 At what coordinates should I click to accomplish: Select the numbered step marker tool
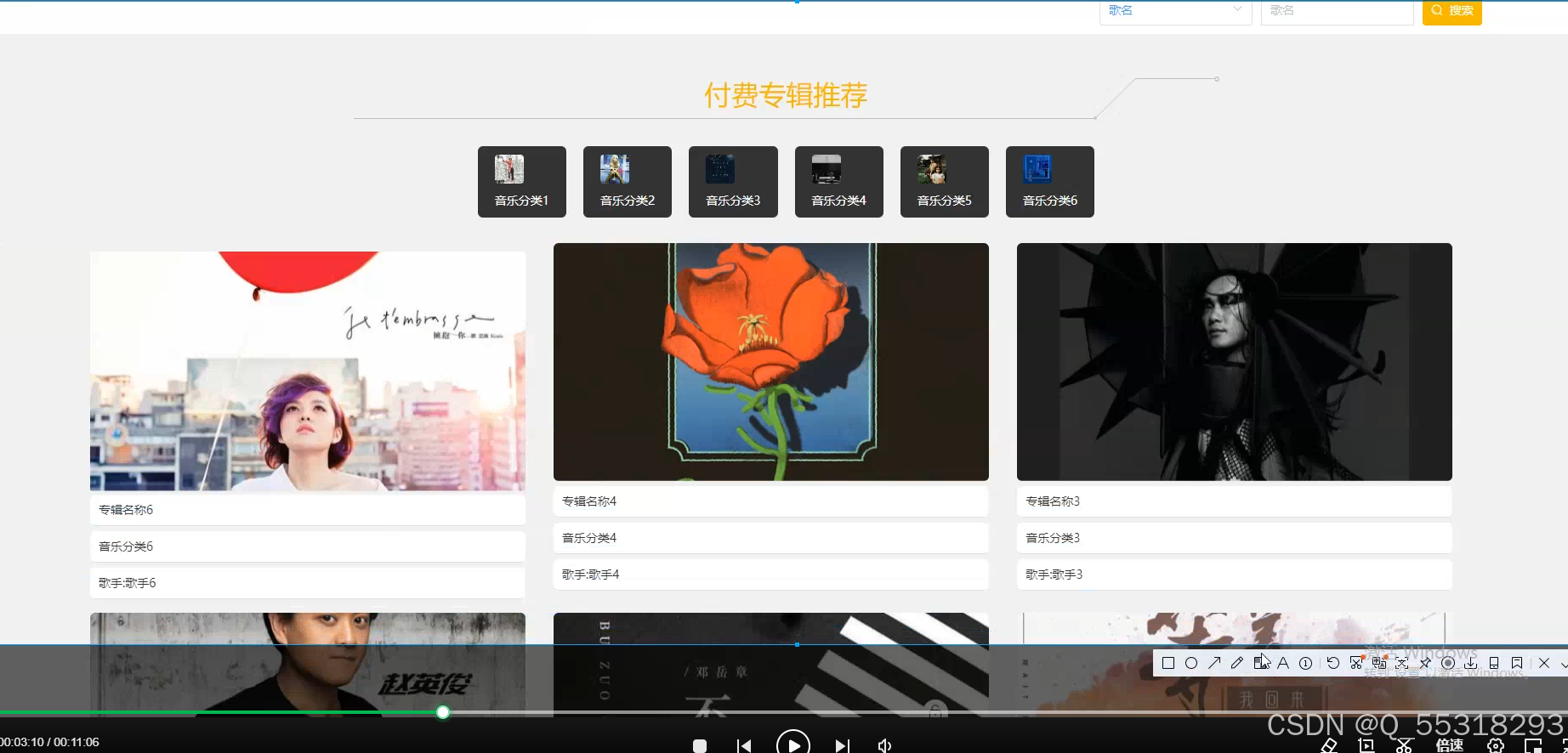(1305, 663)
